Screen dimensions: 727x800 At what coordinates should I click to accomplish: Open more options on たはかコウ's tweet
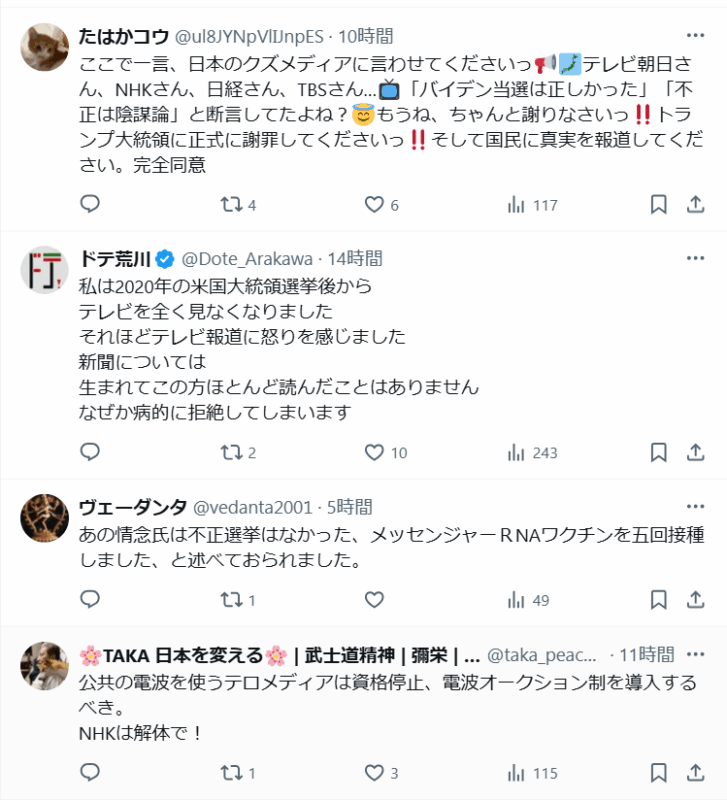695,36
